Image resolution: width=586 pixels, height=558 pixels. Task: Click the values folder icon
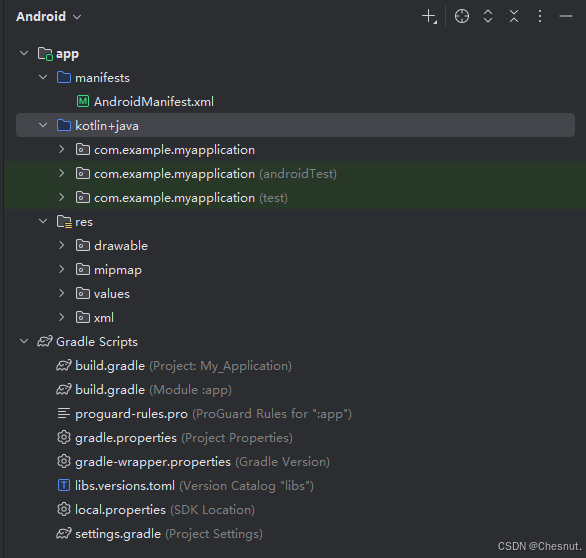[83, 293]
